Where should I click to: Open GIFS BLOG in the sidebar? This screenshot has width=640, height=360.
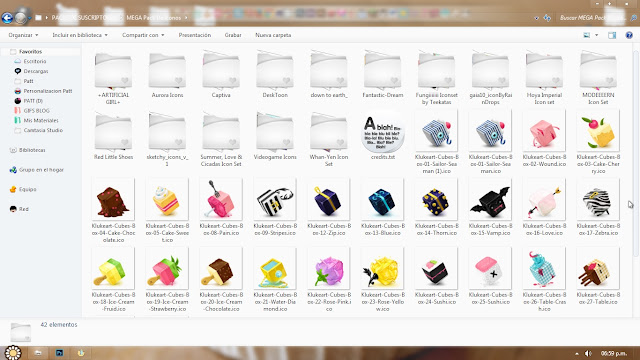point(36,111)
